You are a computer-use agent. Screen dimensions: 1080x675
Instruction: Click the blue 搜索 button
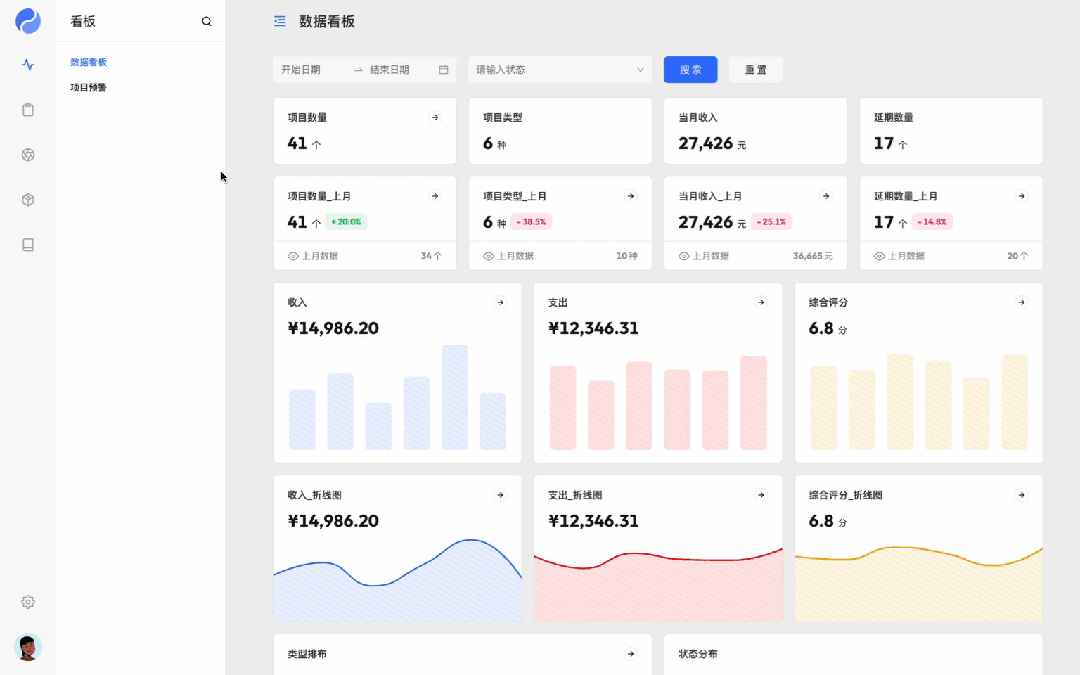point(691,70)
